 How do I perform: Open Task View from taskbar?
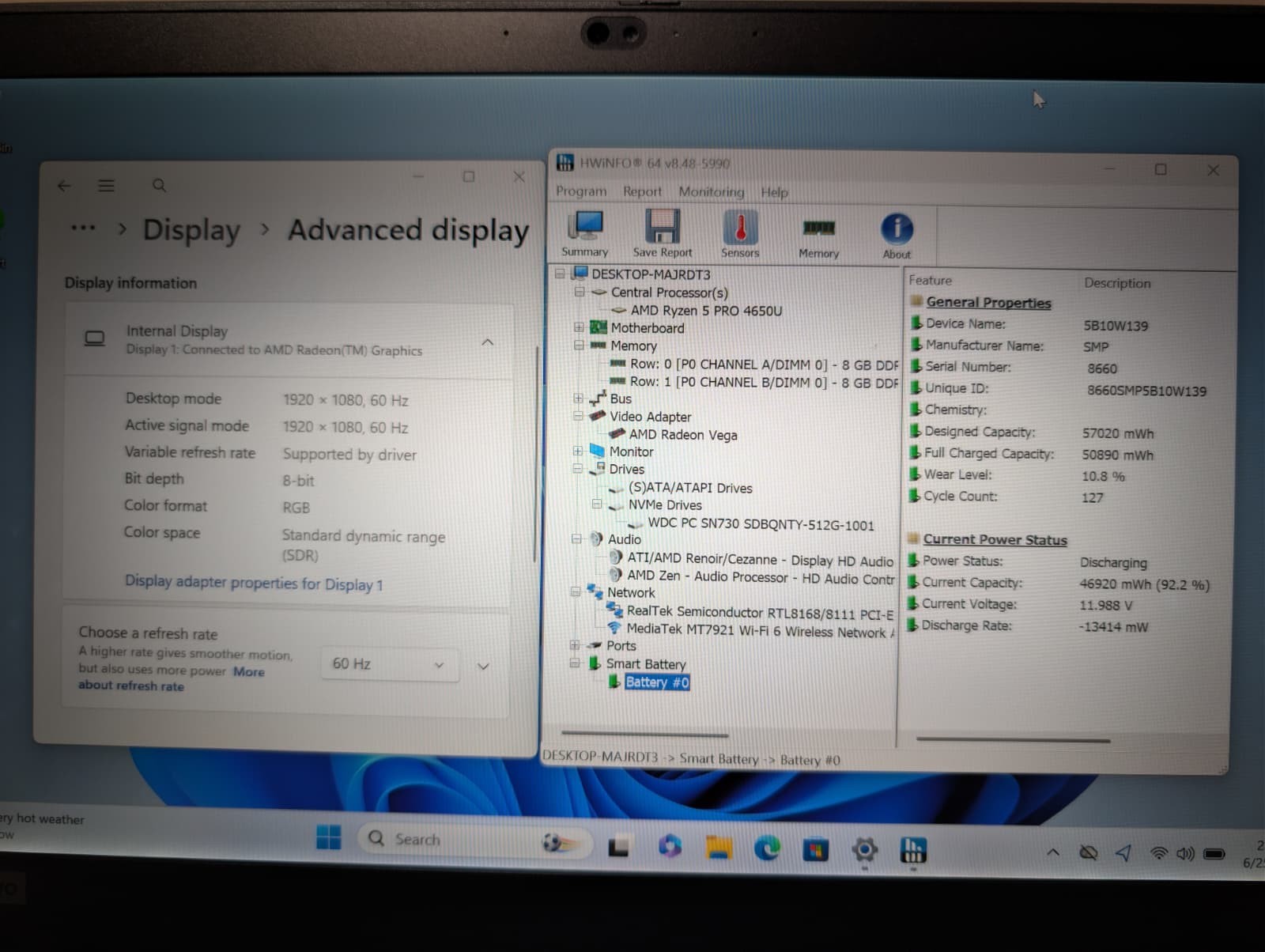(618, 846)
